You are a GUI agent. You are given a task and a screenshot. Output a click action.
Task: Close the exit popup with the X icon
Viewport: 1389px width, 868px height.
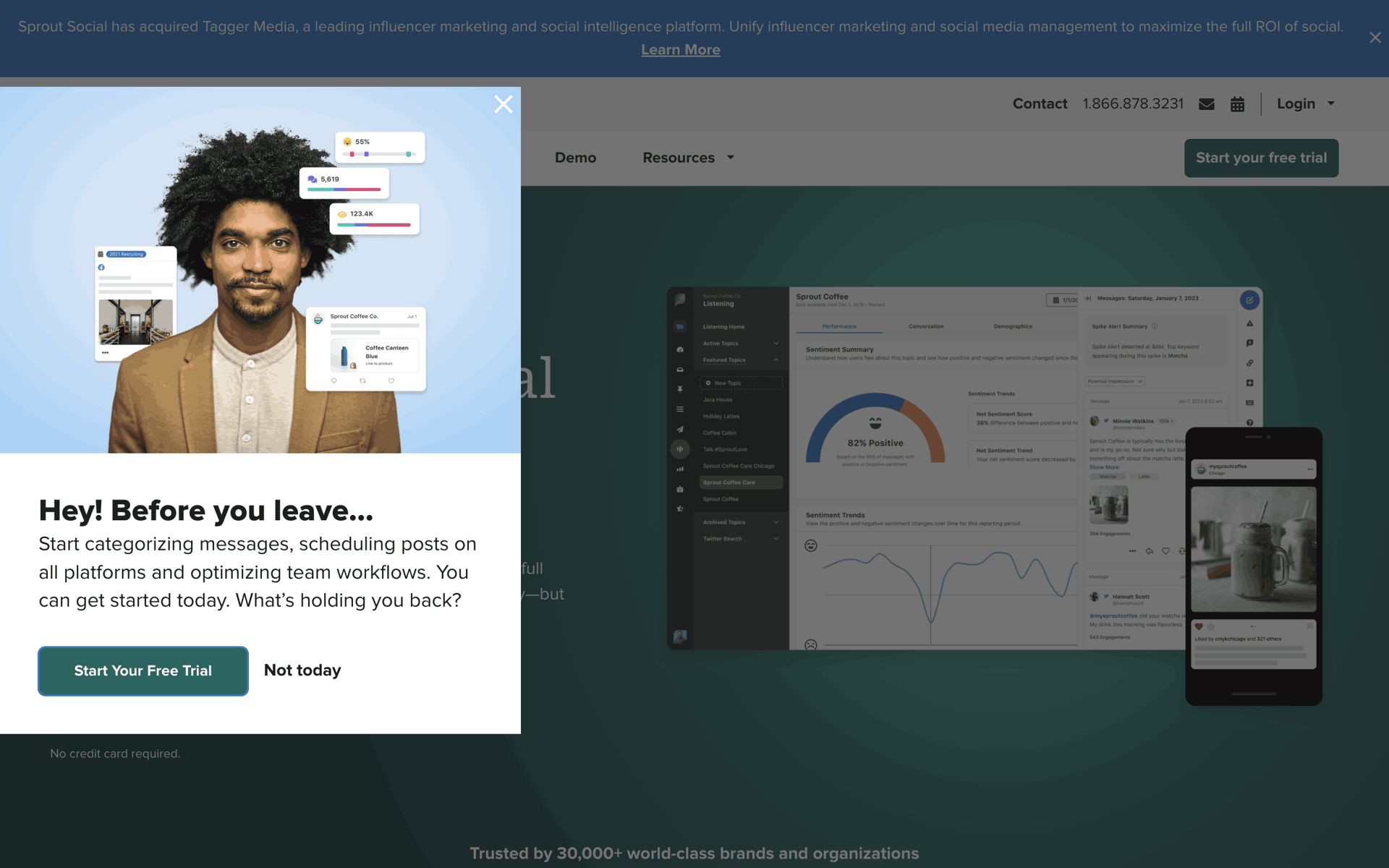[x=504, y=104]
